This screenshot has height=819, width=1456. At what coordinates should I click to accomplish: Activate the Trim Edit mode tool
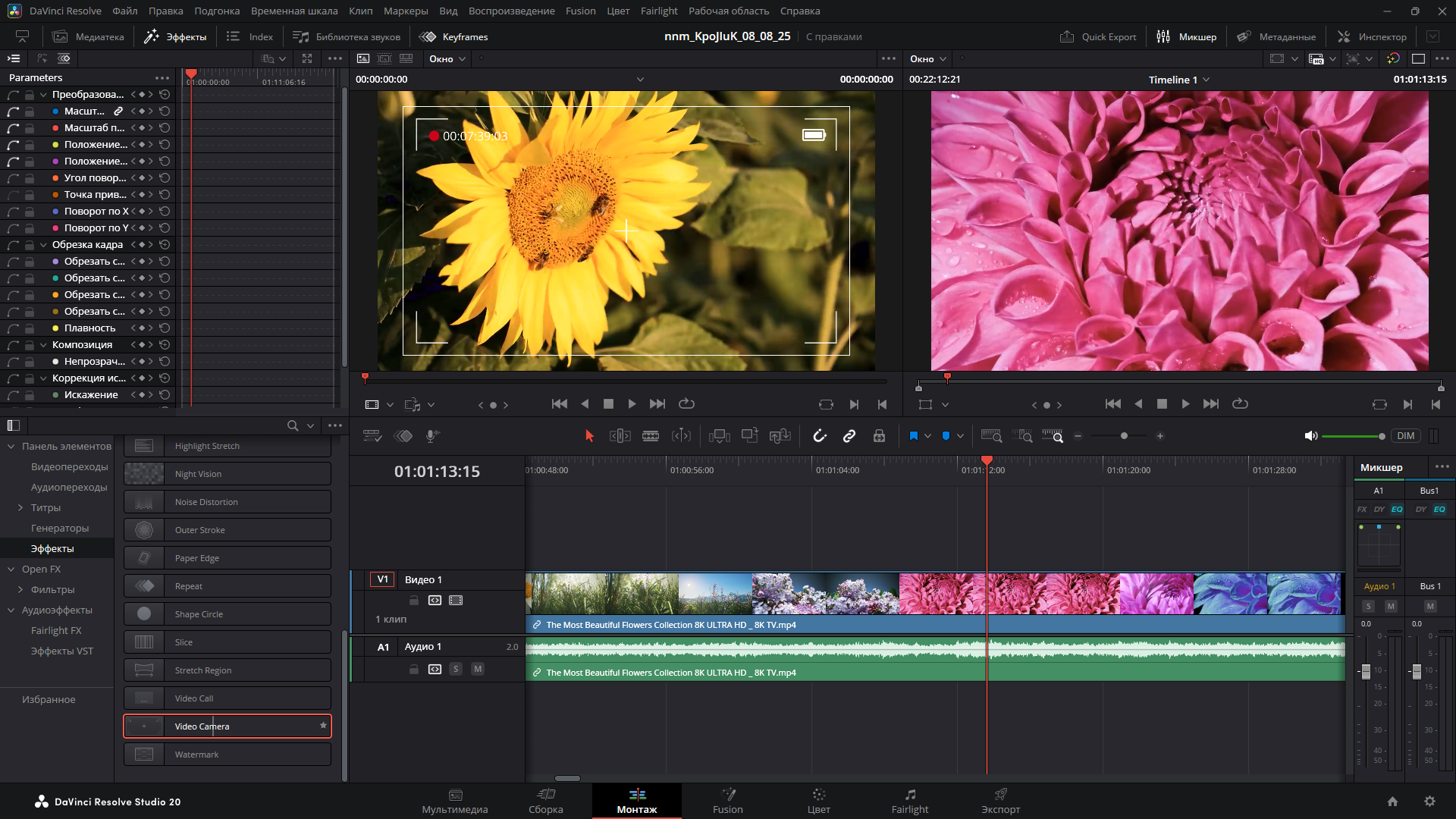coord(620,436)
